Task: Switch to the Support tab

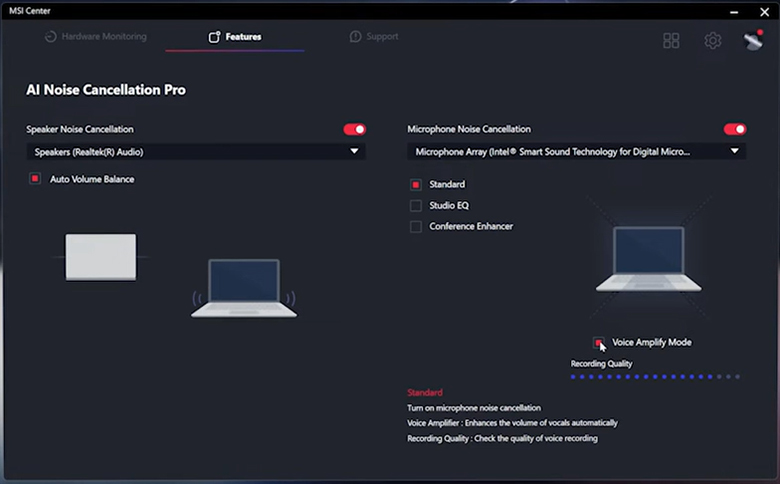Action: coord(374,36)
